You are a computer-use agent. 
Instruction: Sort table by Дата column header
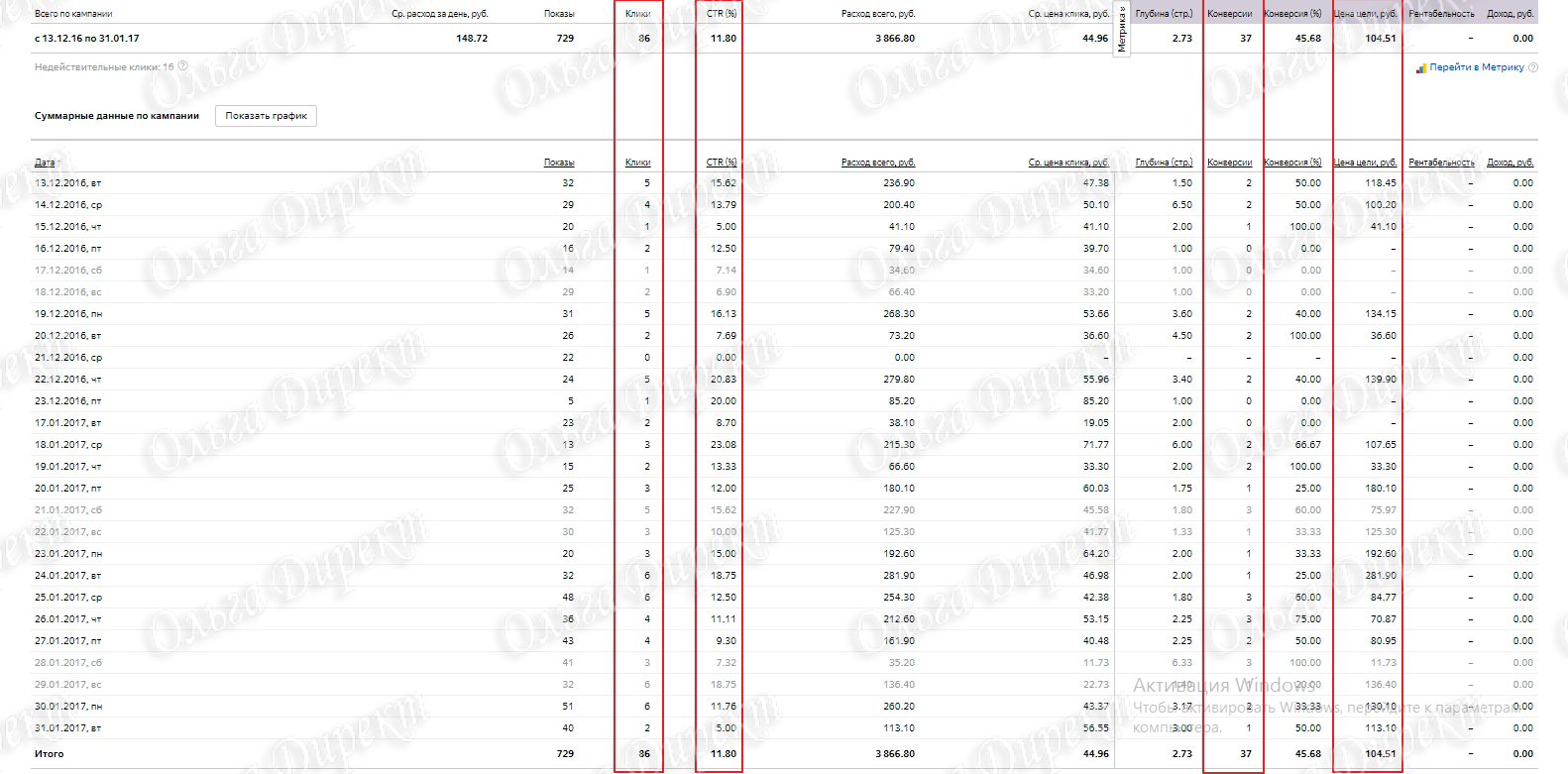[47, 163]
